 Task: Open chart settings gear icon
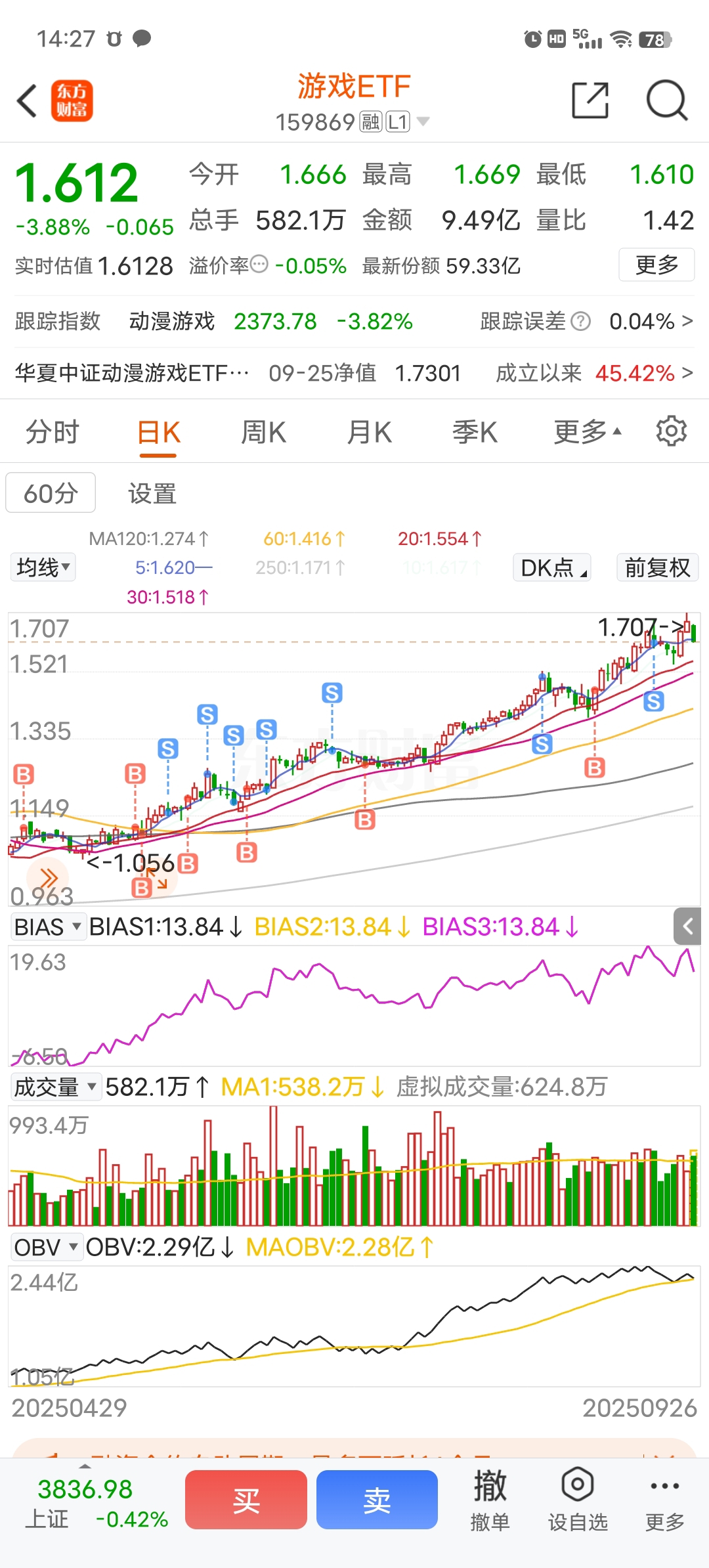[671, 431]
